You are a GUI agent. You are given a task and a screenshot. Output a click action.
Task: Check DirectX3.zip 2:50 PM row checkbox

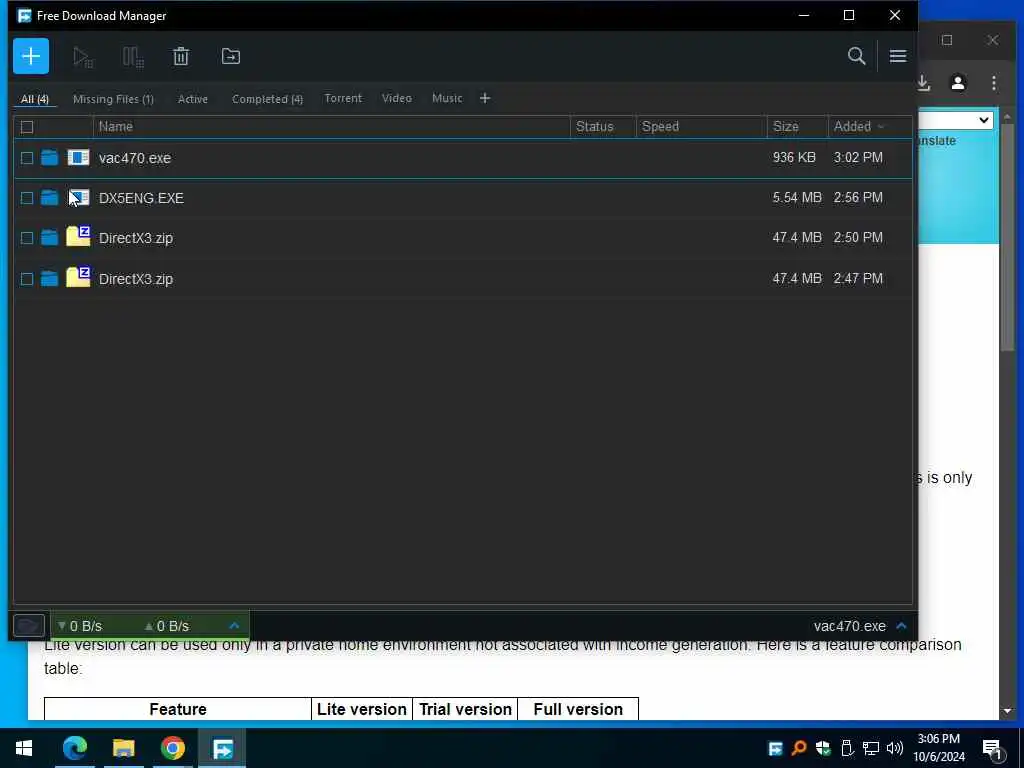pyautogui.click(x=27, y=238)
